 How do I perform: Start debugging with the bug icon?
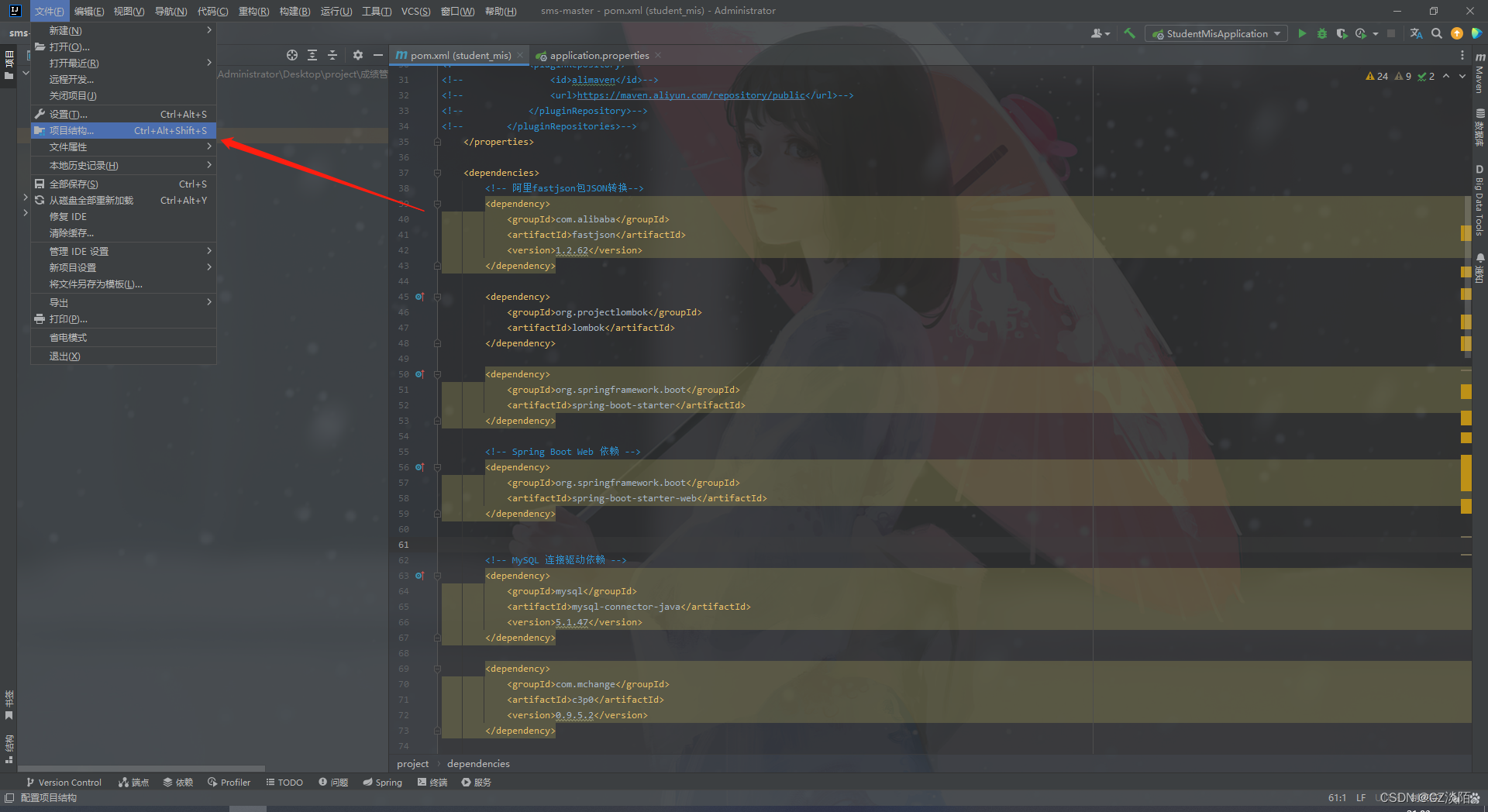tap(1323, 33)
